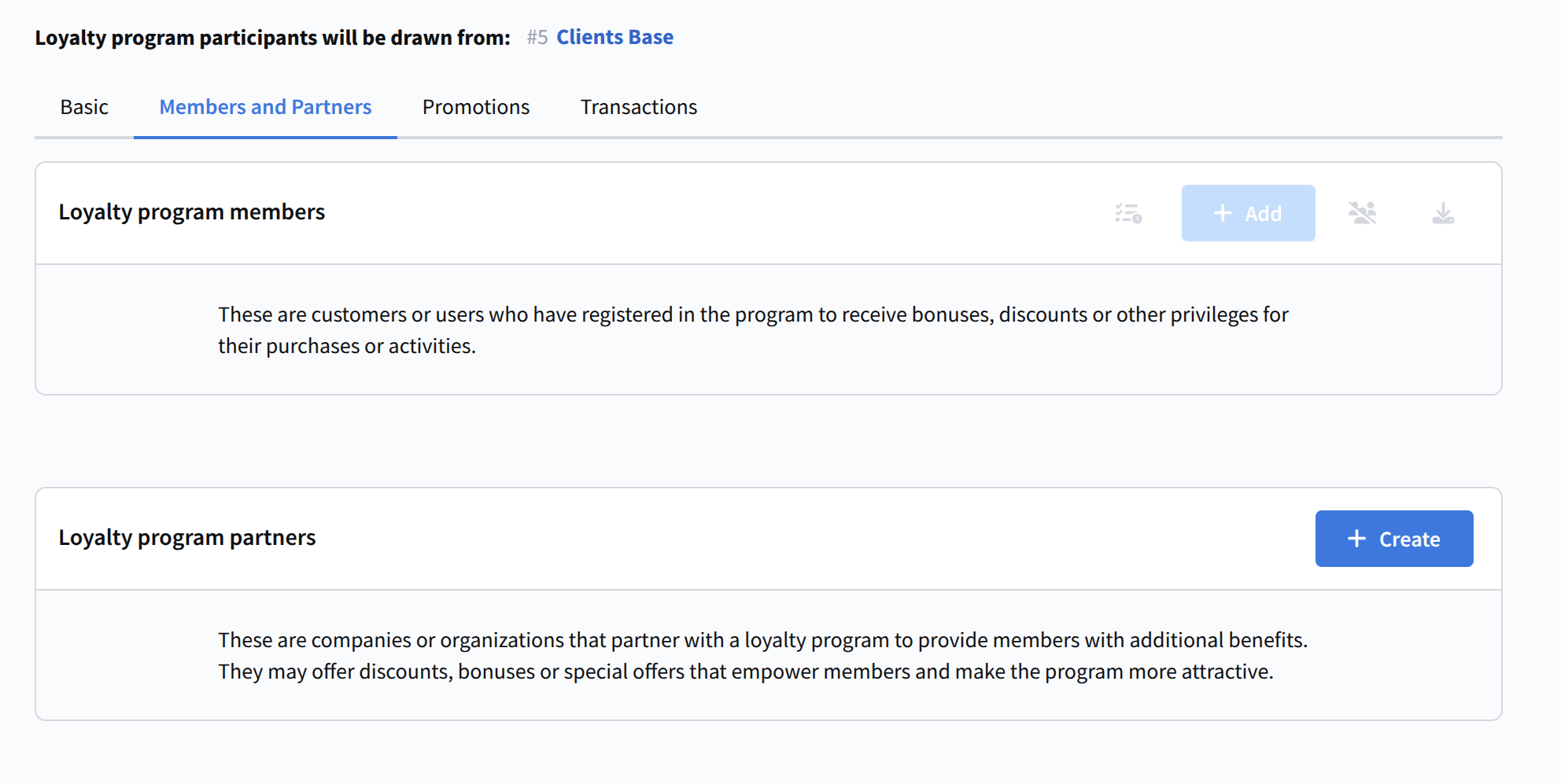Click the members description text
1561x784 pixels.
pyautogui.click(x=752, y=330)
